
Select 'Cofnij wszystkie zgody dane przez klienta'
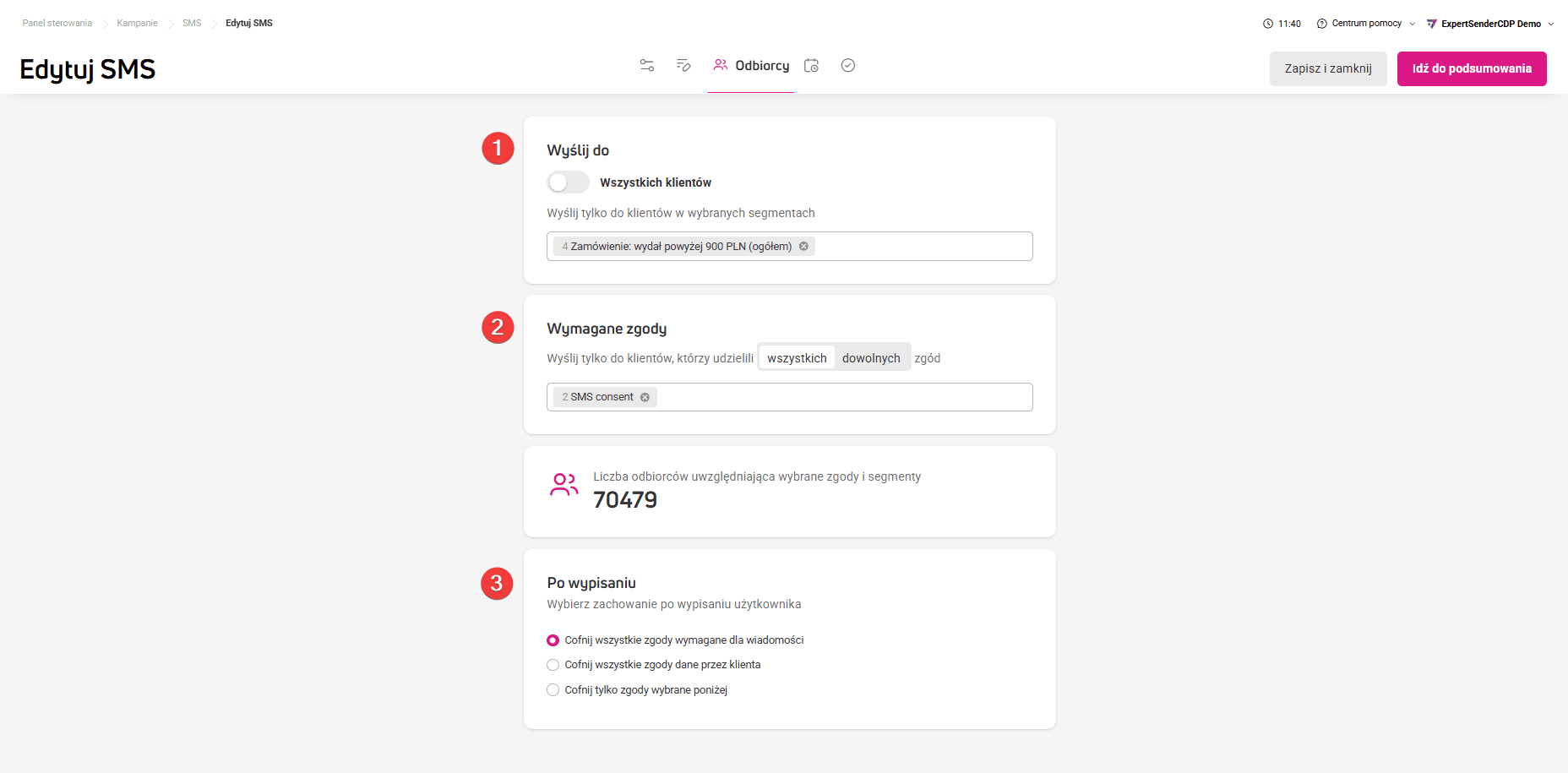click(x=553, y=665)
